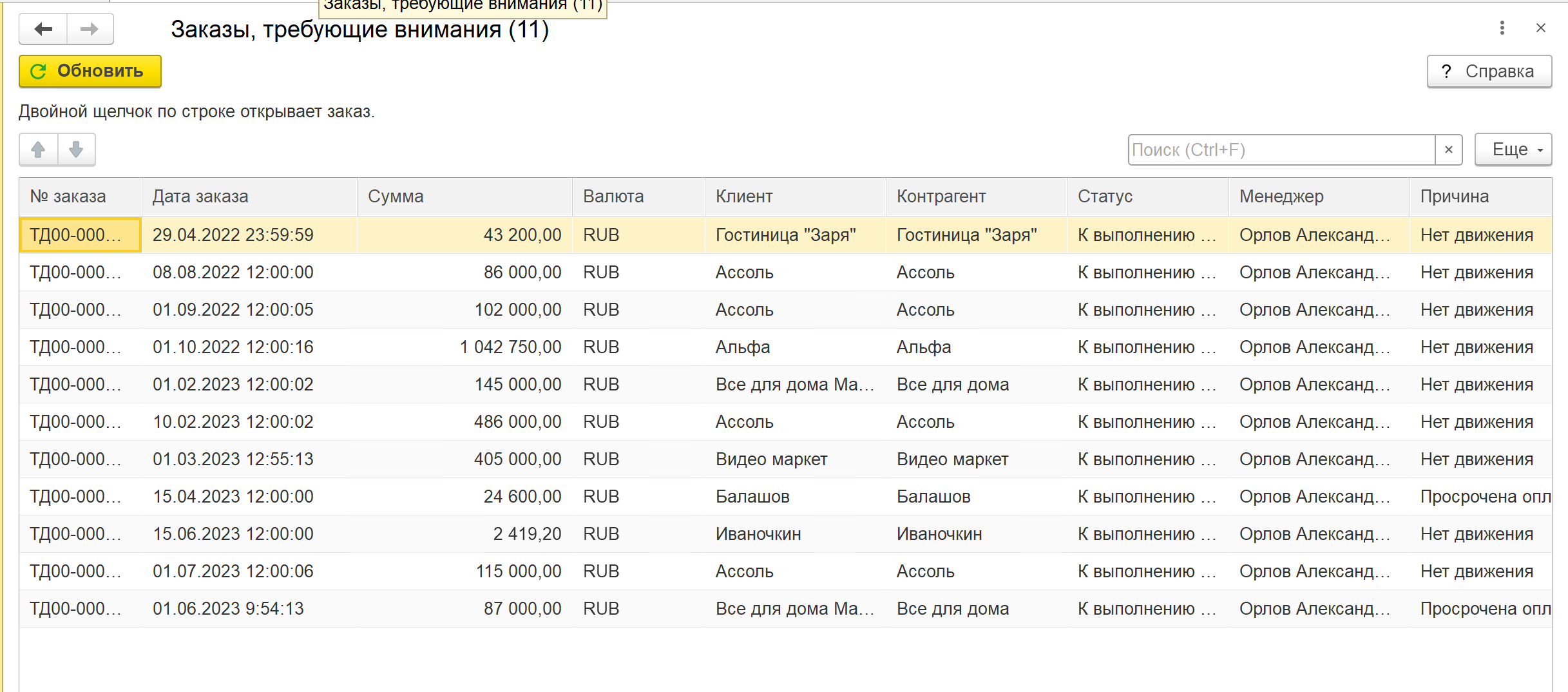1568x692 pixels.
Task: Click RUB currency in the 145 000,00 row
Action: [x=638, y=385]
